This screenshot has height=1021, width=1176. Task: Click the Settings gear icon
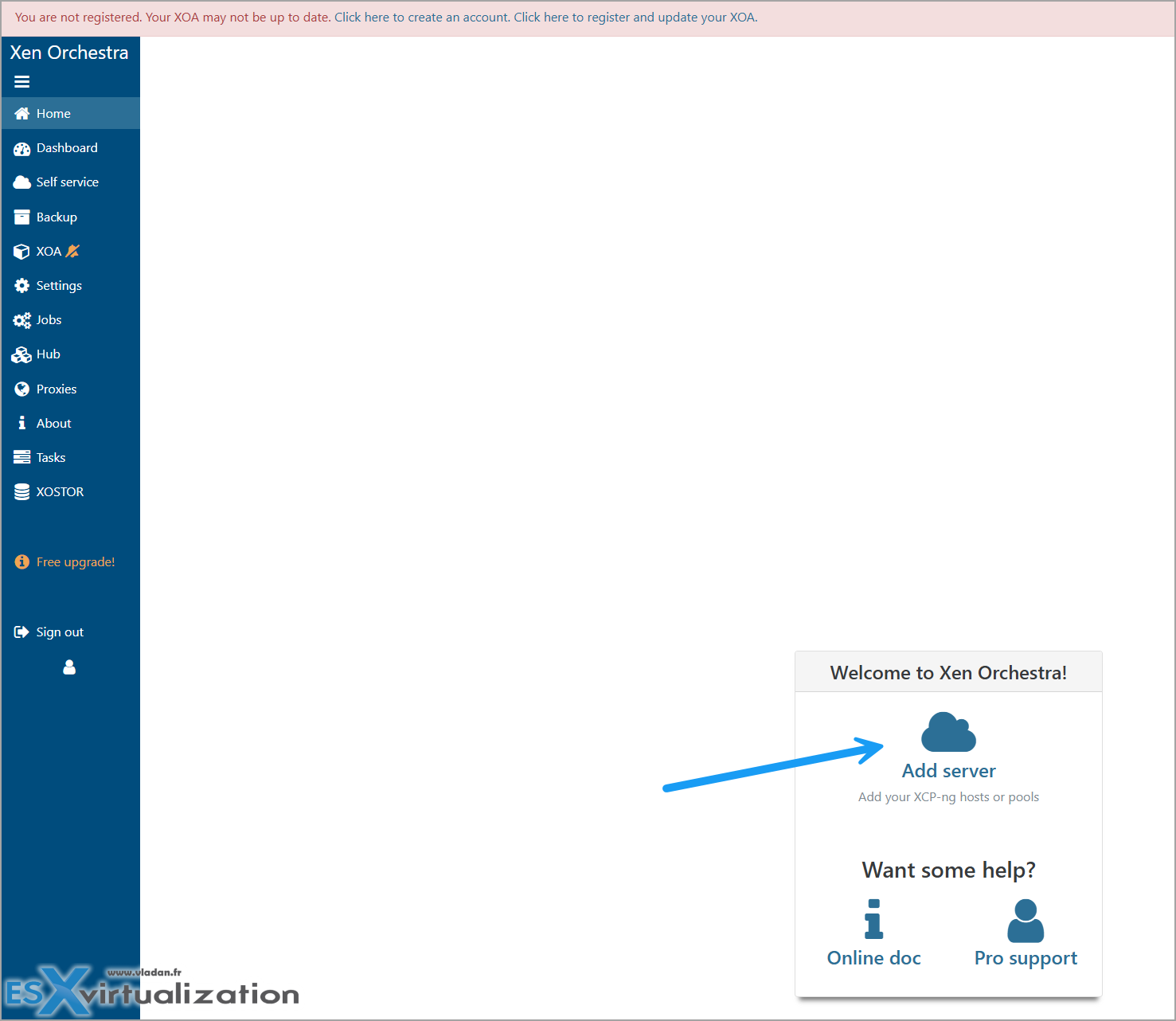tap(22, 286)
